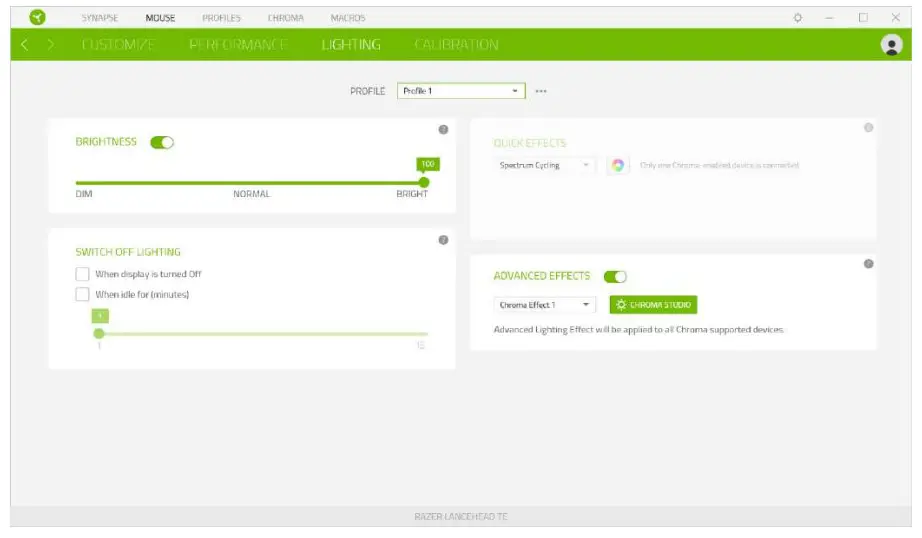Screen dimensions: 922x538
Task: Check 'When display is turned Off'
Action: point(82,274)
